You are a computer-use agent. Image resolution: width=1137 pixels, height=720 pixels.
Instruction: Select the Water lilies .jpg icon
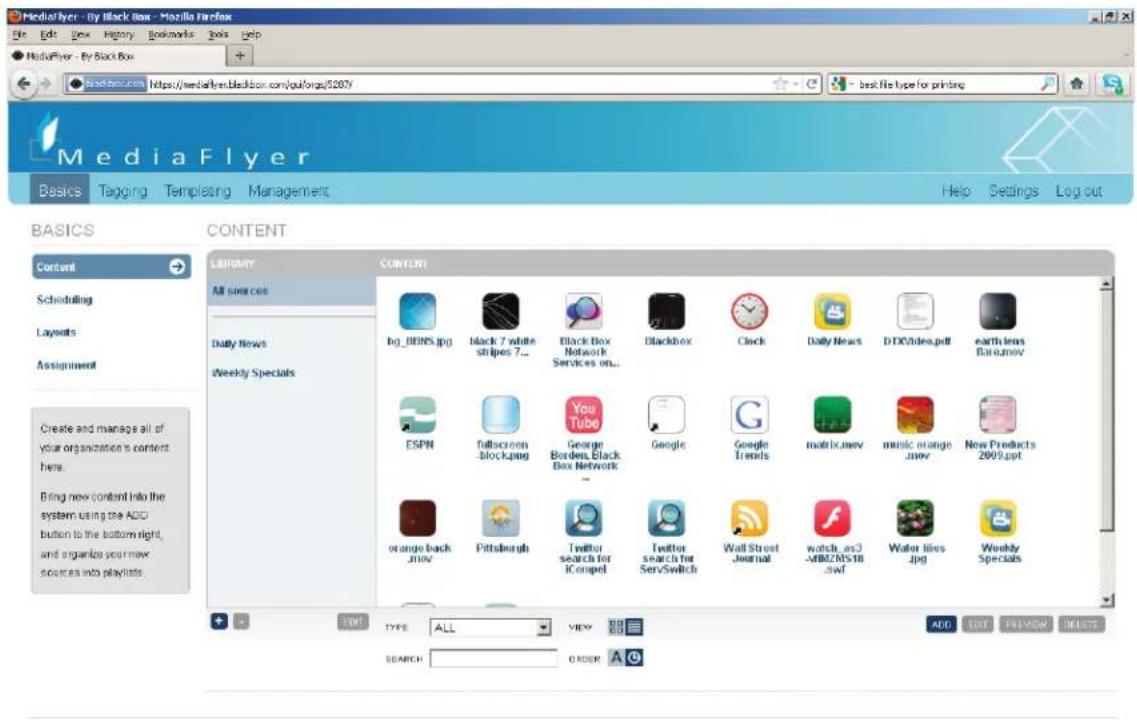(x=915, y=518)
